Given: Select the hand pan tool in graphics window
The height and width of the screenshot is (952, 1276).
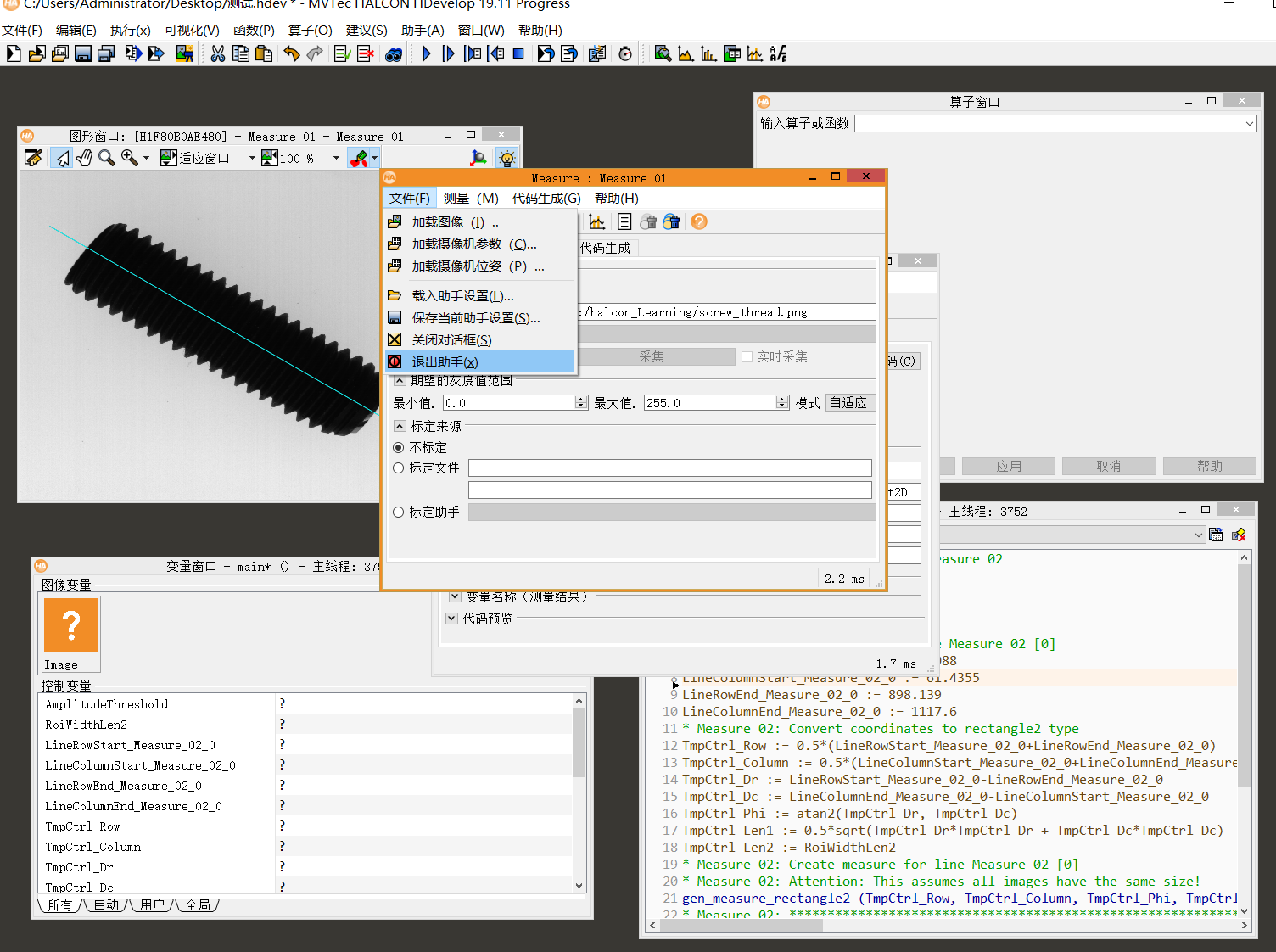Looking at the screenshot, I should (x=84, y=158).
